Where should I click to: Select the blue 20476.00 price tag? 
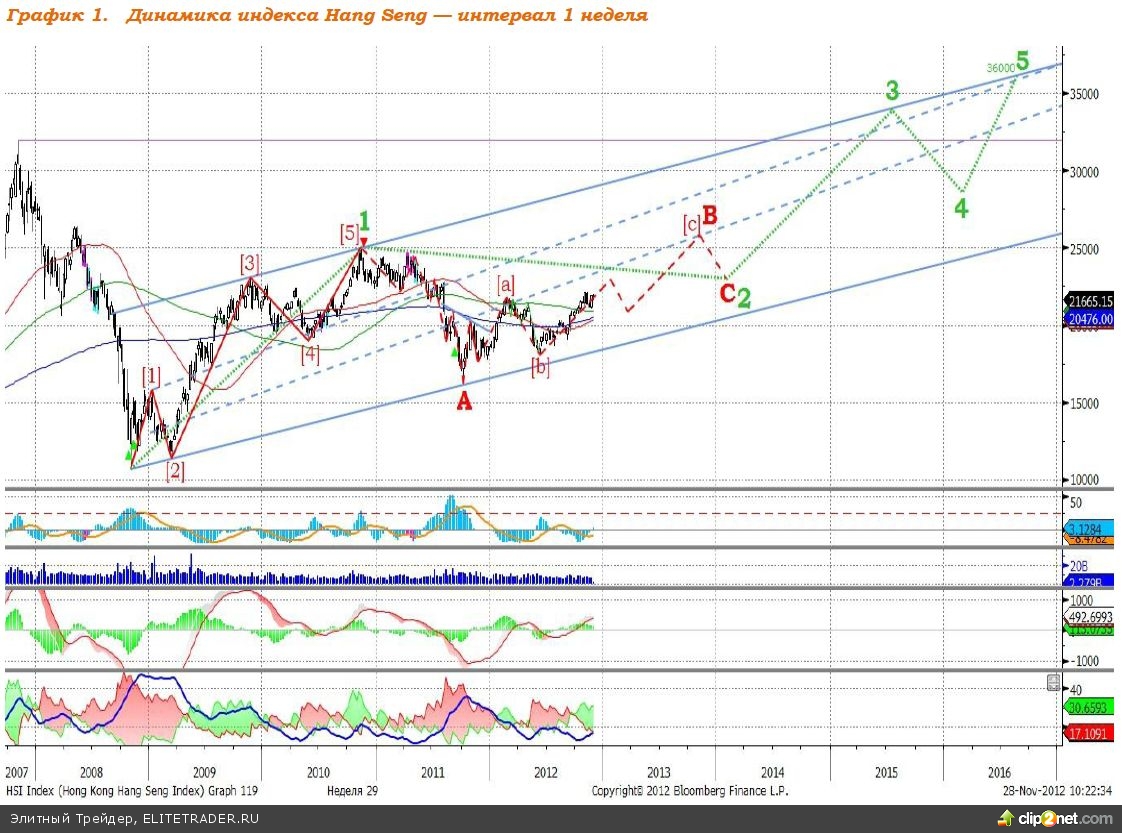1090,318
